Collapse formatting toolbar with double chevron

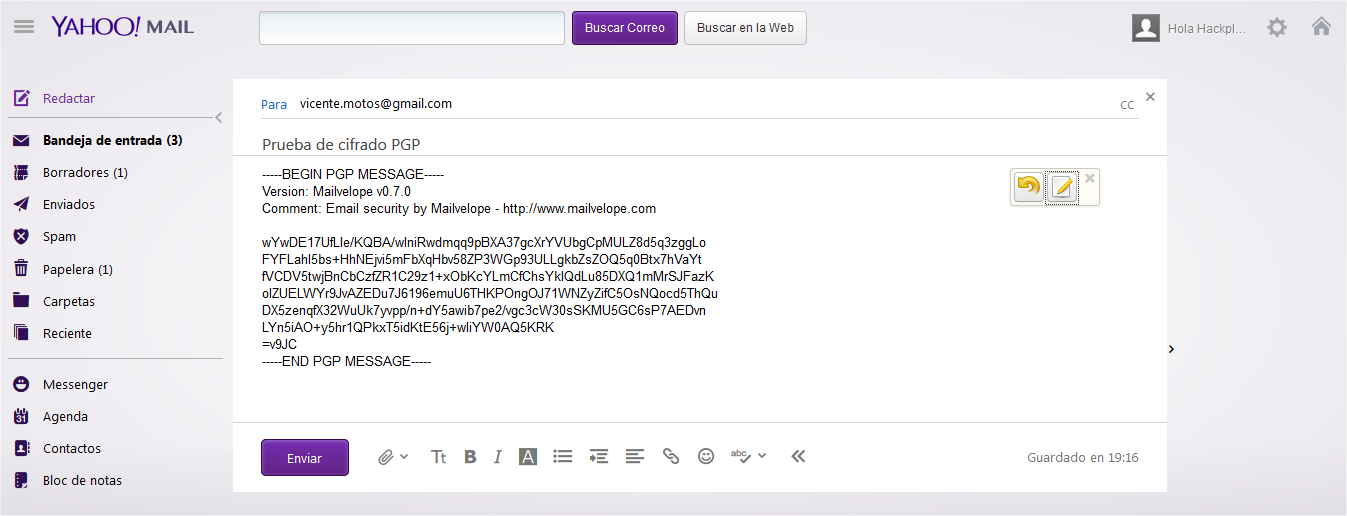(x=798, y=456)
